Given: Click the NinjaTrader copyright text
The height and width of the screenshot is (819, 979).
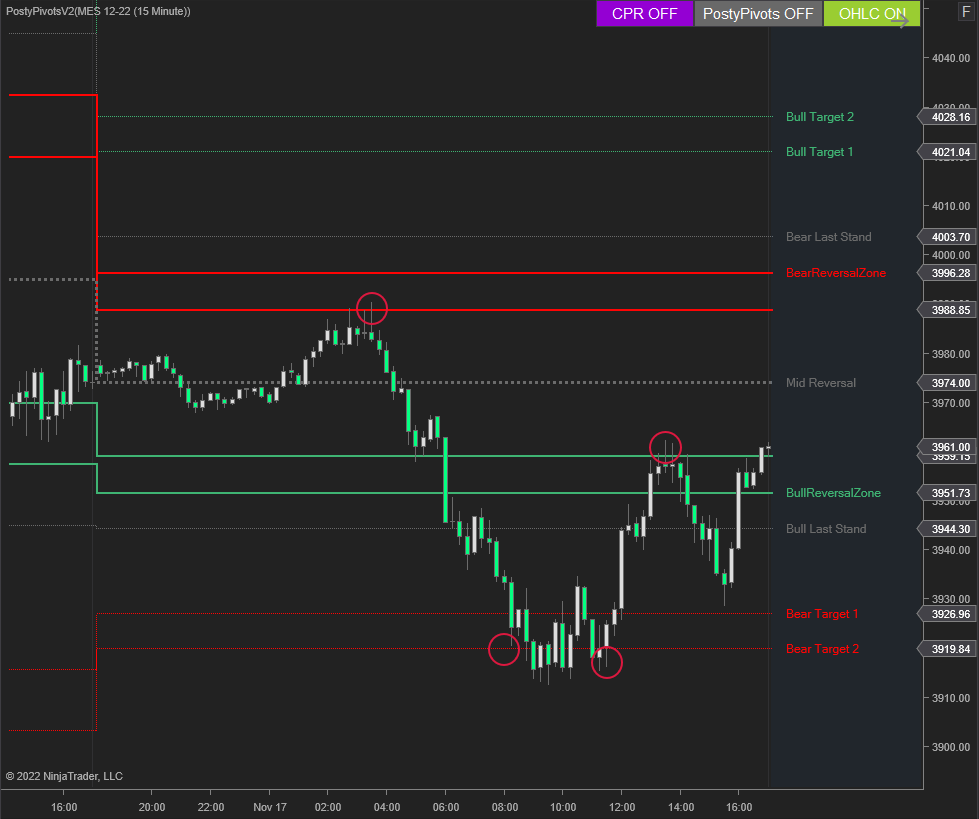Looking at the screenshot, I should click(64, 776).
